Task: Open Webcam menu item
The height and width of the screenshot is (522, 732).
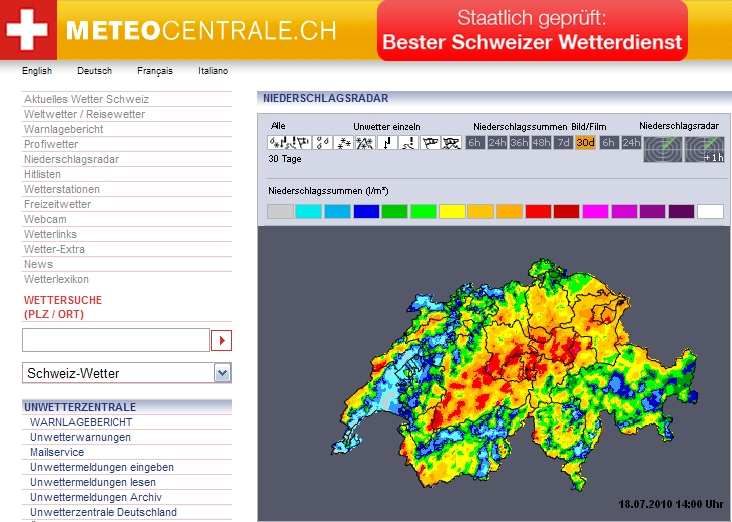Action: [45, 219]
